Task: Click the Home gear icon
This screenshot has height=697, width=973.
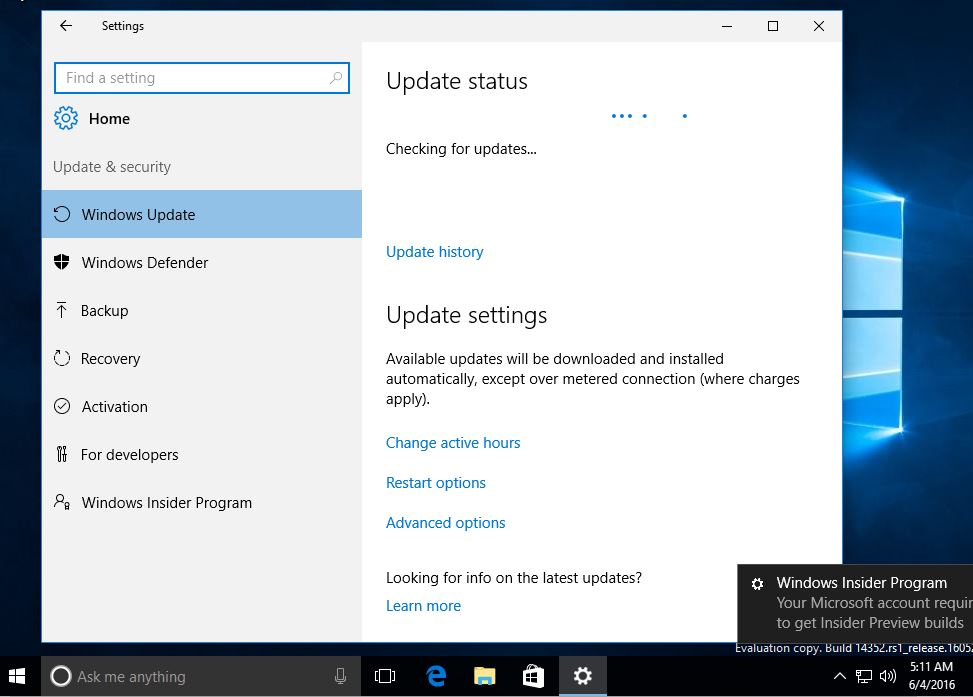Action: (x=66, y=118)
